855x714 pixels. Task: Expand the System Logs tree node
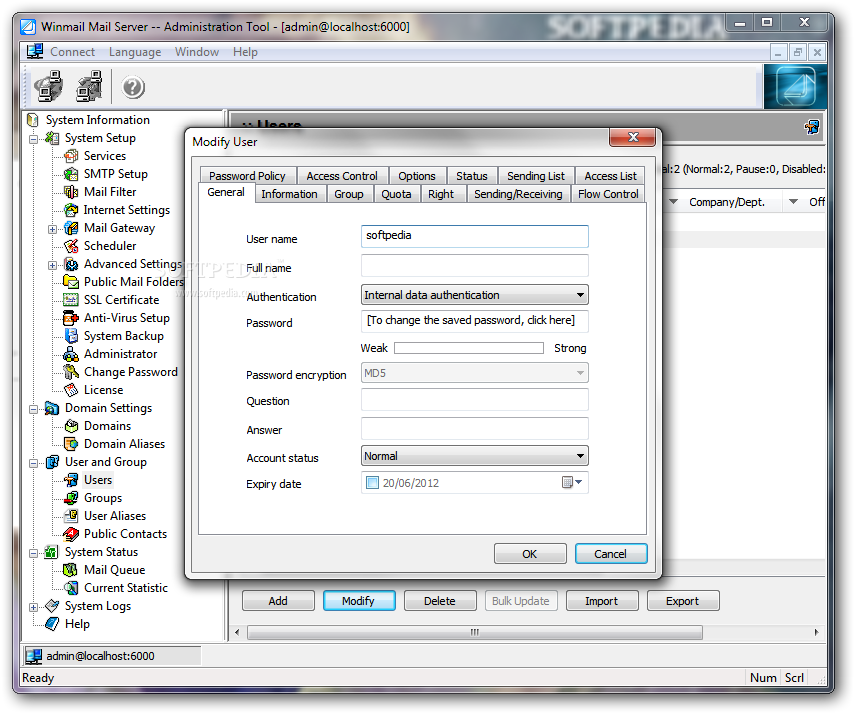(34, 607)
